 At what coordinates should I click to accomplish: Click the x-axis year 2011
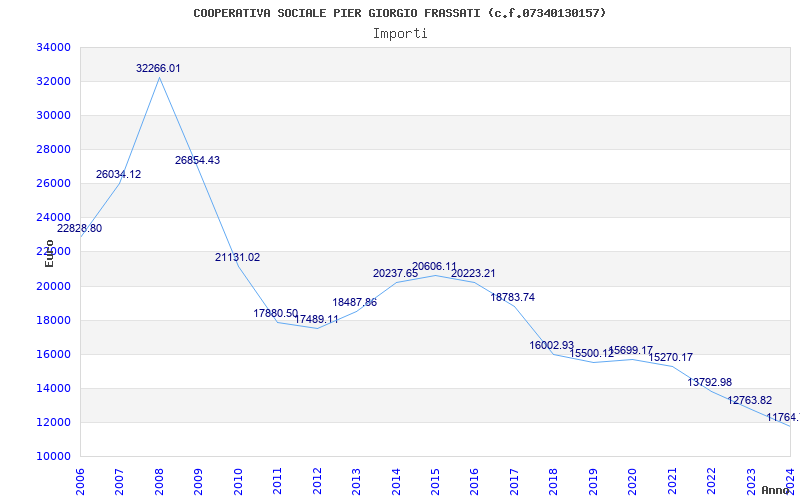277,481
